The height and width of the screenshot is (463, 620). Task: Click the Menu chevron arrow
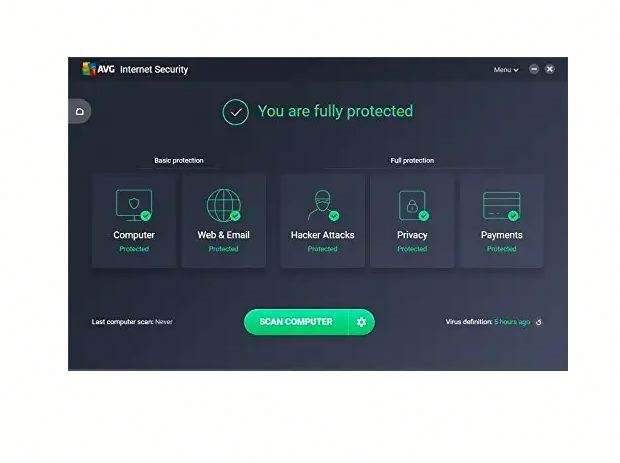(516, 70)
